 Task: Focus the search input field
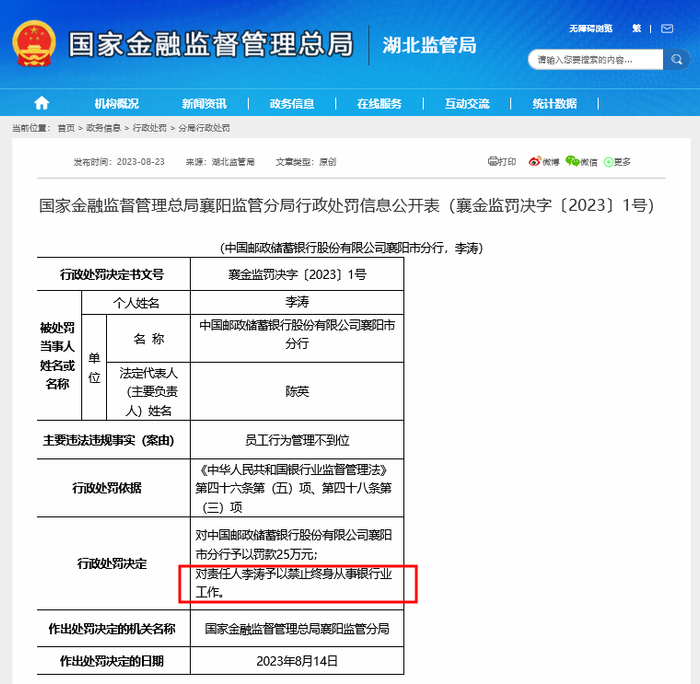pos(596,59)
